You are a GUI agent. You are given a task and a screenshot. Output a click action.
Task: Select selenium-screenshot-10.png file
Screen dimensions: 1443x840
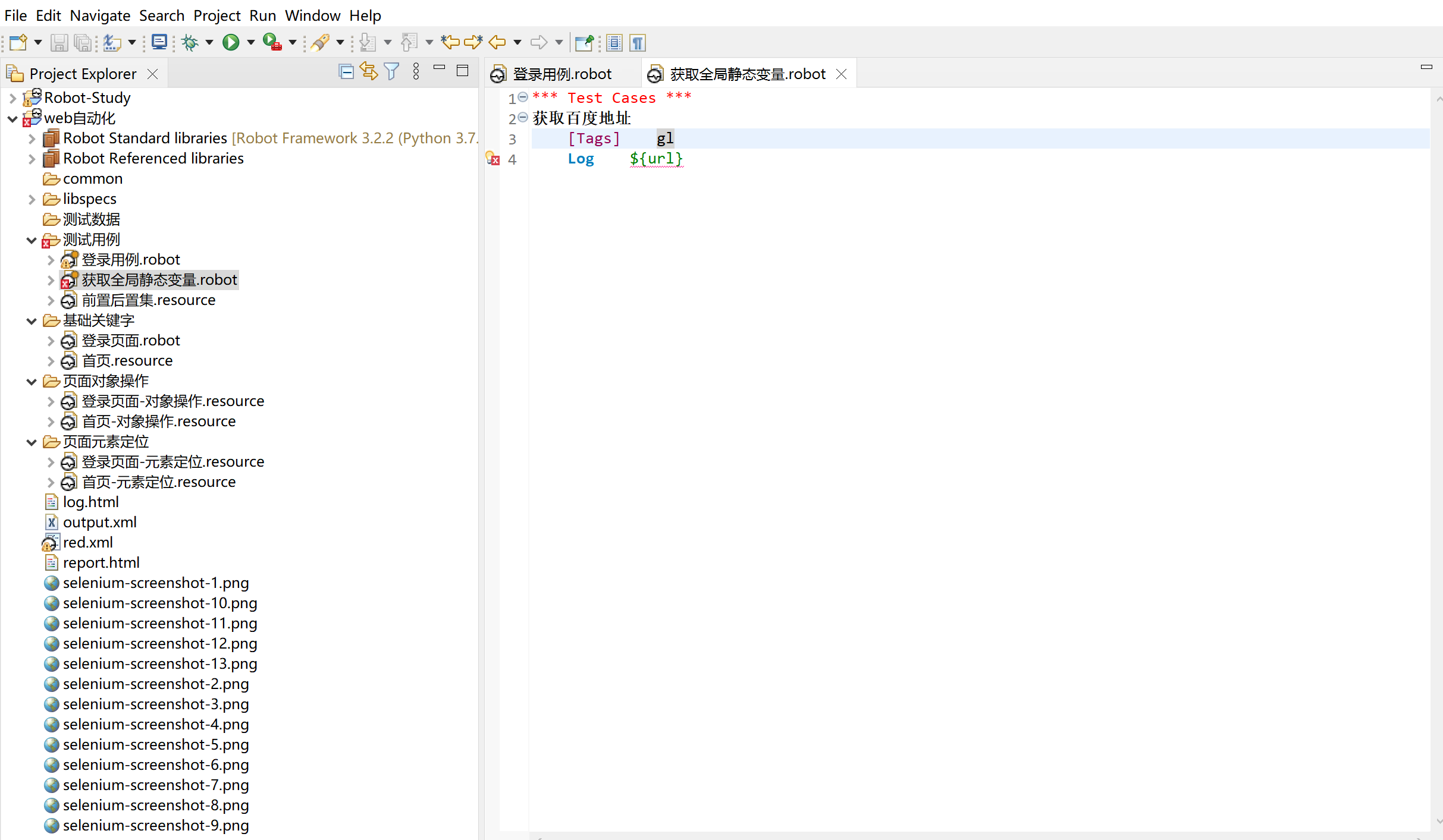click(159, 603)
